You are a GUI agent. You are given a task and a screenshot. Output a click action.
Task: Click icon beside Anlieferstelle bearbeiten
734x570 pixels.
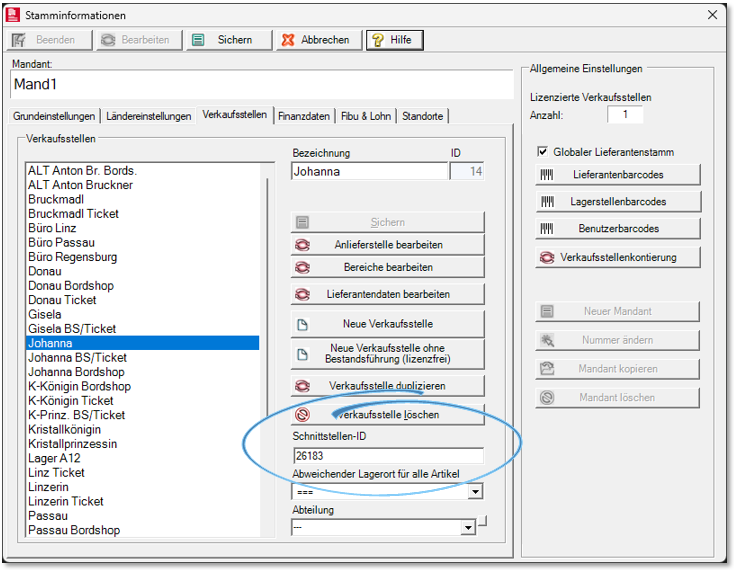point(303,245)
